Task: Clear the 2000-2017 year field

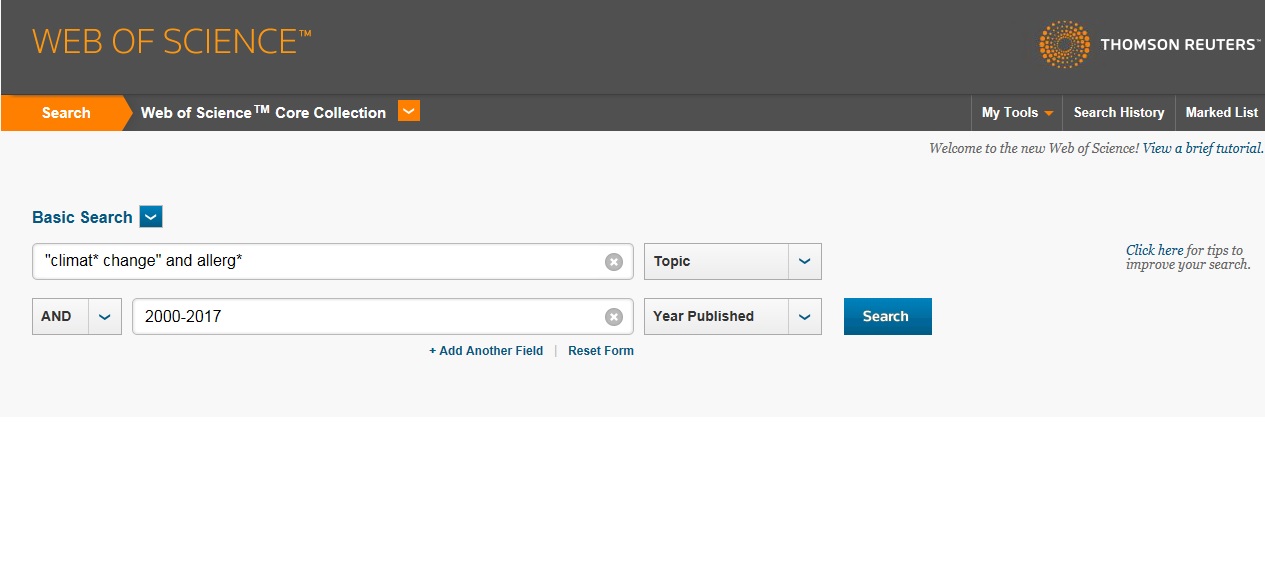Action: pyautogui.click(x=614, y=317)
